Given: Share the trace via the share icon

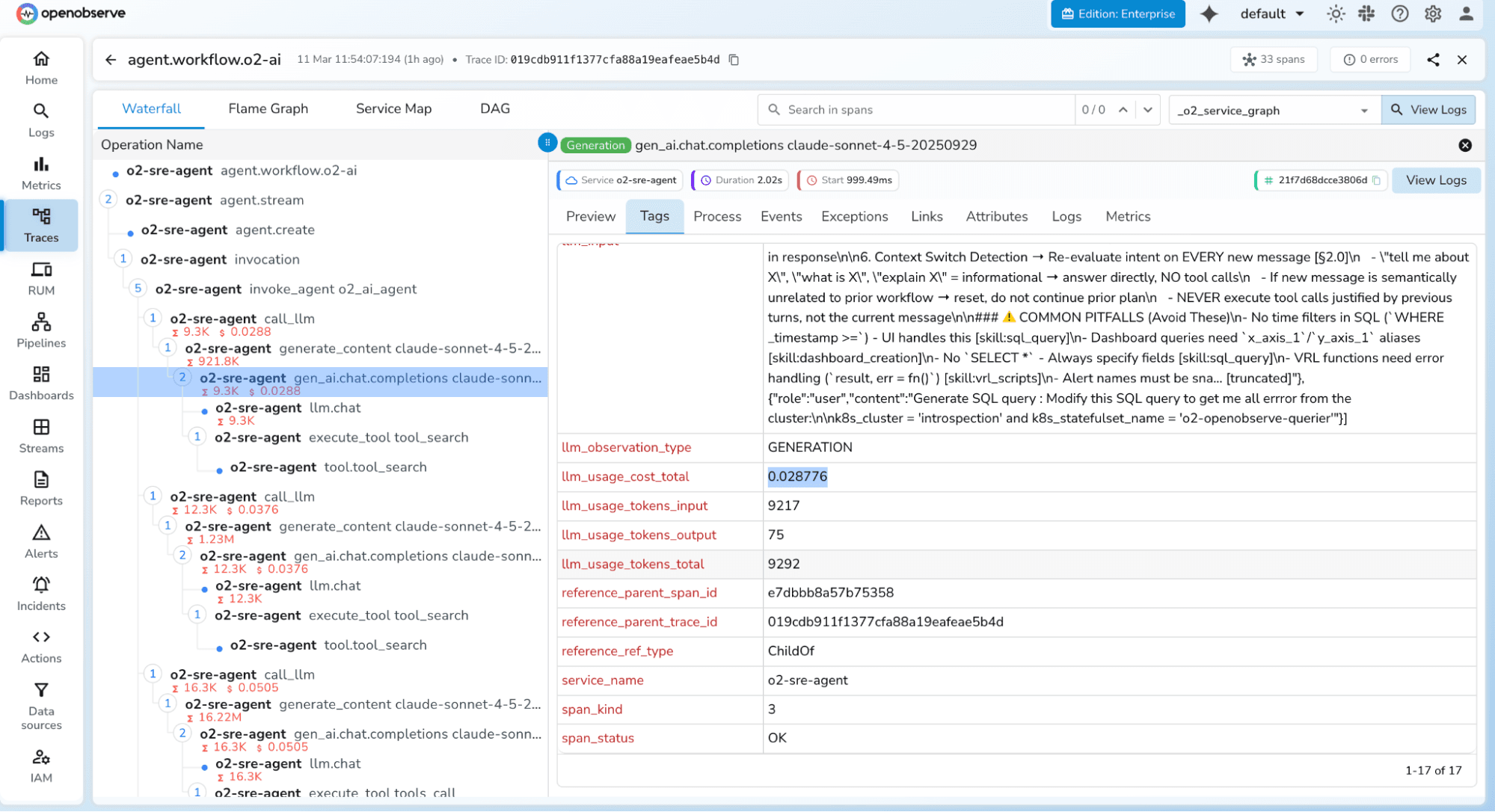Looking at the screenshot, I should 1433,59.
